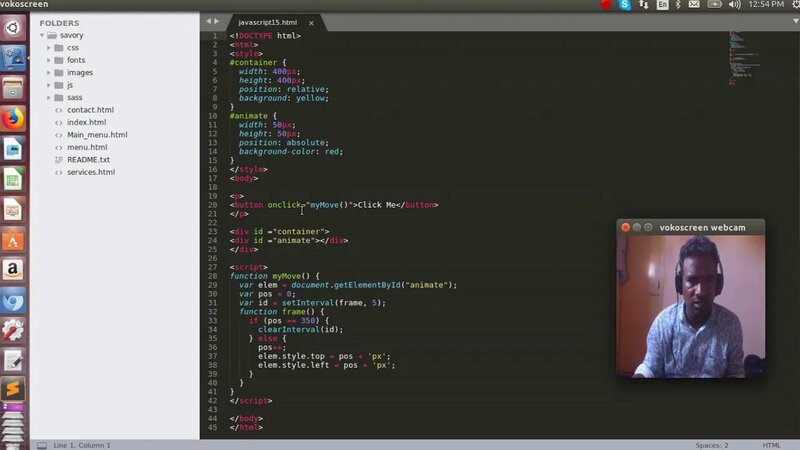Image resolution: width=800 pixels, height=450 pixels.
Task: Click "setInterval(frame, 5);" on line 31
Action: point(334,303)
